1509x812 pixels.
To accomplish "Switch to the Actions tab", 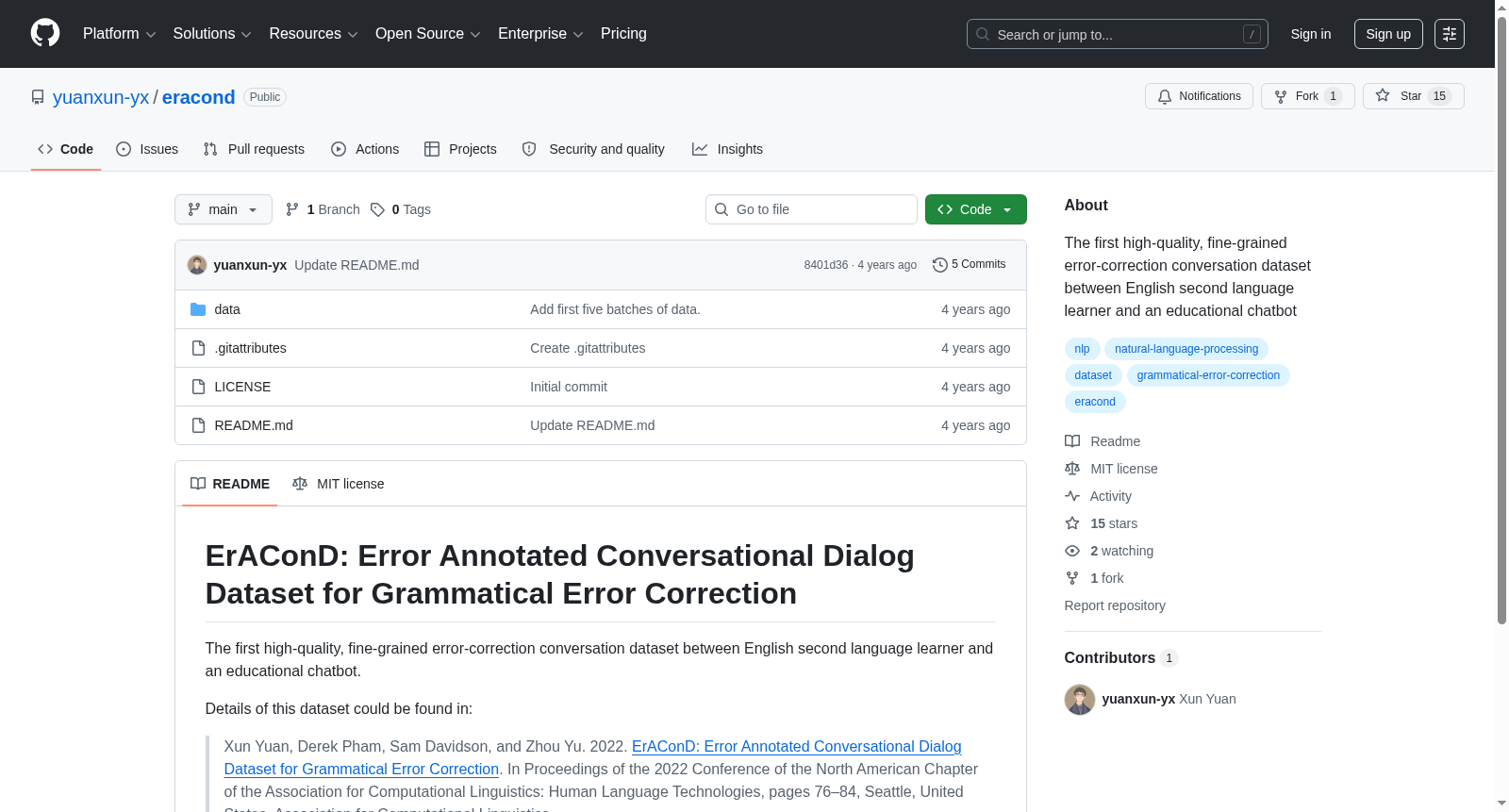I will coord(365,149).
